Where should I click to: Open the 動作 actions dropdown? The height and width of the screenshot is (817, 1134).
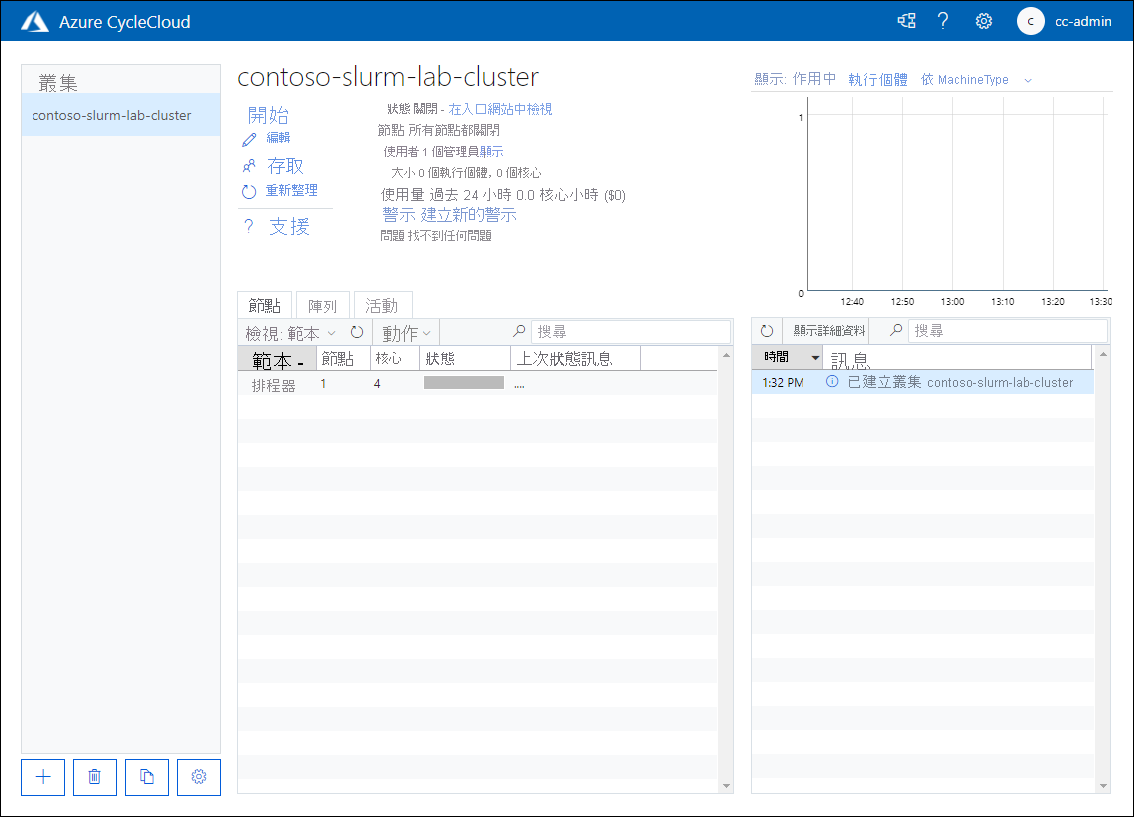click(x=403, y=331)
